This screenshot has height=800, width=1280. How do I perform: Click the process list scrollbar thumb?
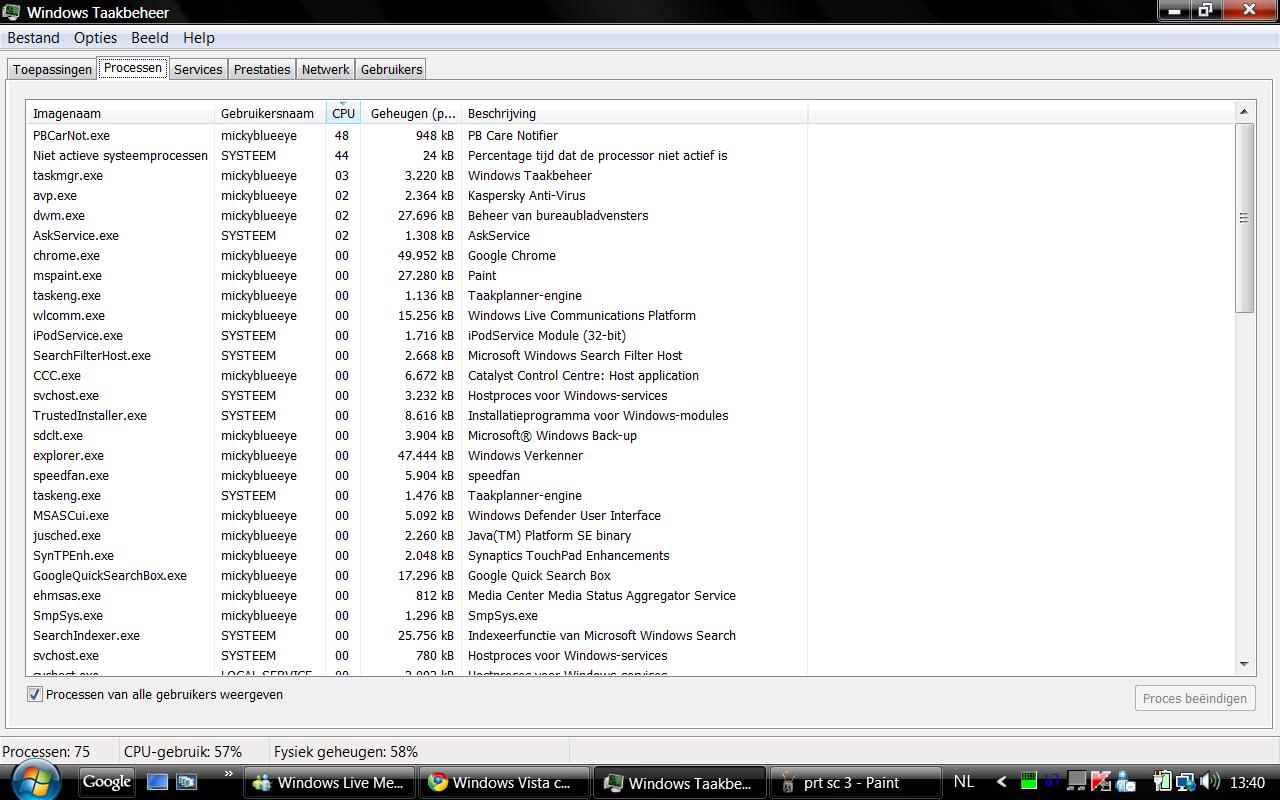point(1245,218)
